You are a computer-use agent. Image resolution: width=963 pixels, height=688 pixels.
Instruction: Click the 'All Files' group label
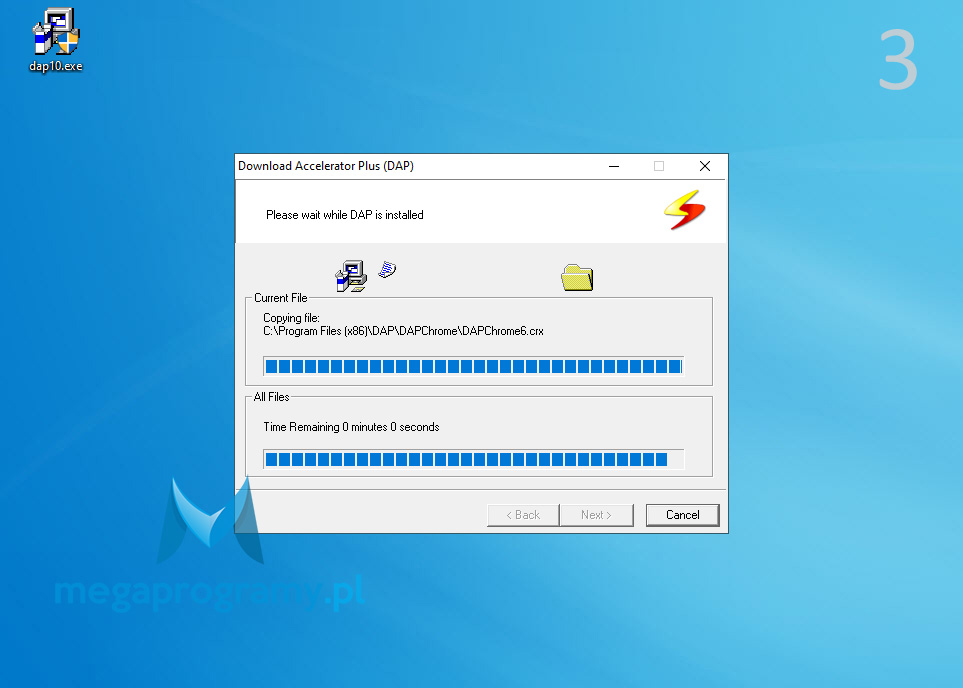[x=271, y=397]
